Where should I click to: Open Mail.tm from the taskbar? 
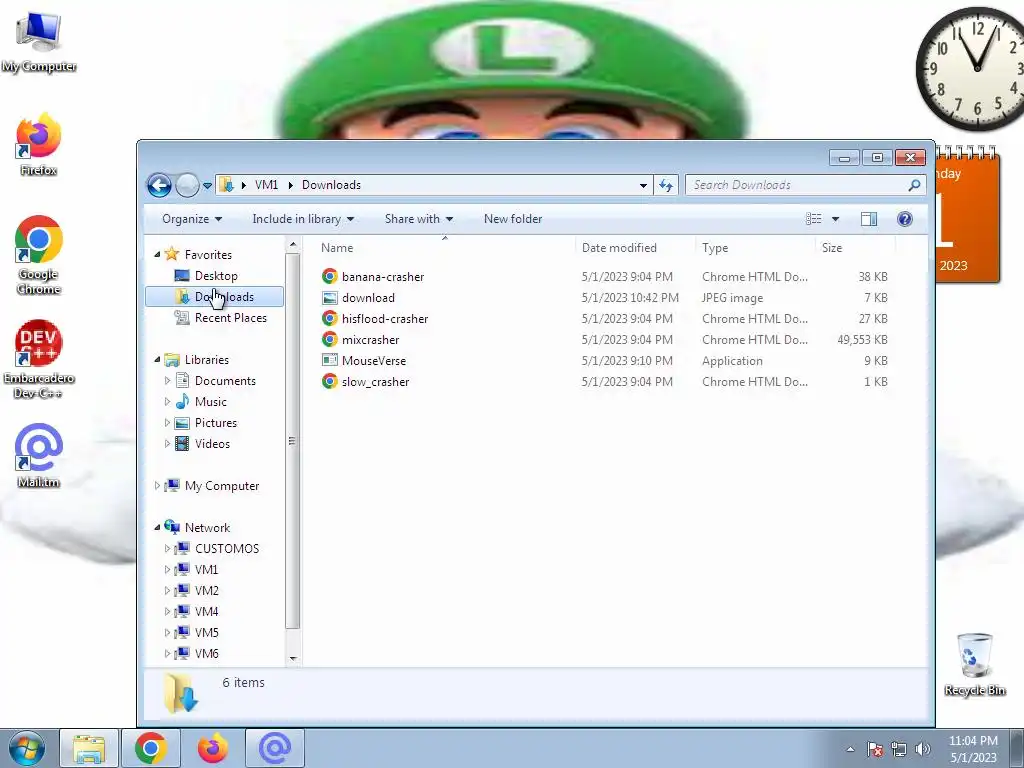(275, 748)
